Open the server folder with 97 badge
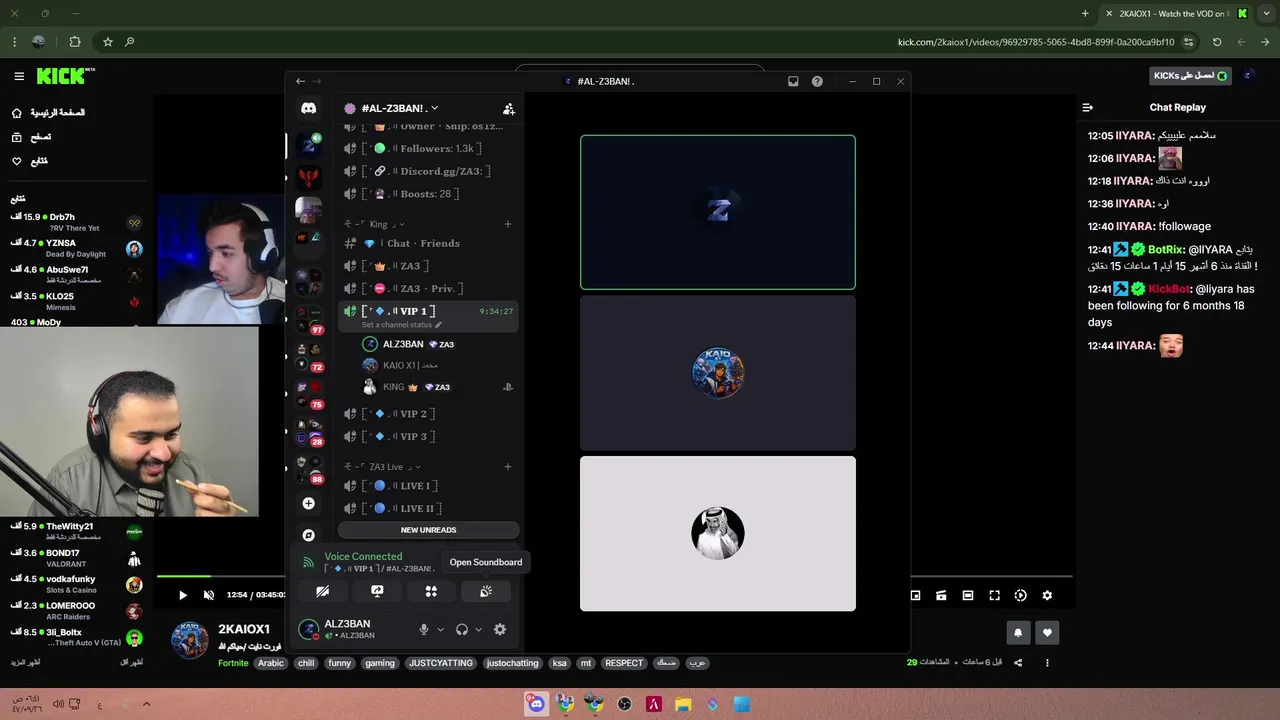This screenshot has height=720, width=1280. pyautogui.click(x=309, y=319)
